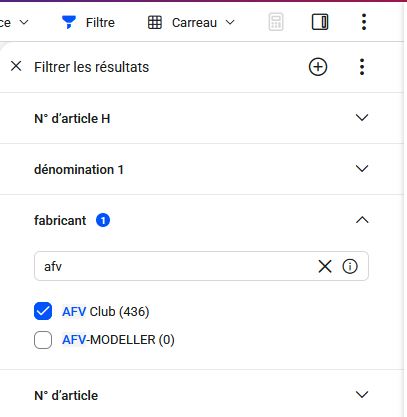Collapse the fabricant filter section
Screen dimensions: 407x417
coord(362,220)
